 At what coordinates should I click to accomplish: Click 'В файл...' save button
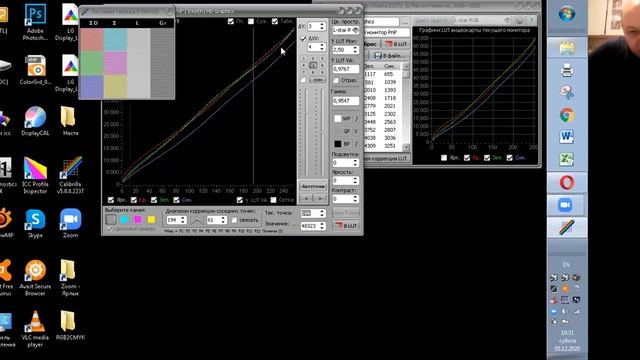tap(389, 56)
